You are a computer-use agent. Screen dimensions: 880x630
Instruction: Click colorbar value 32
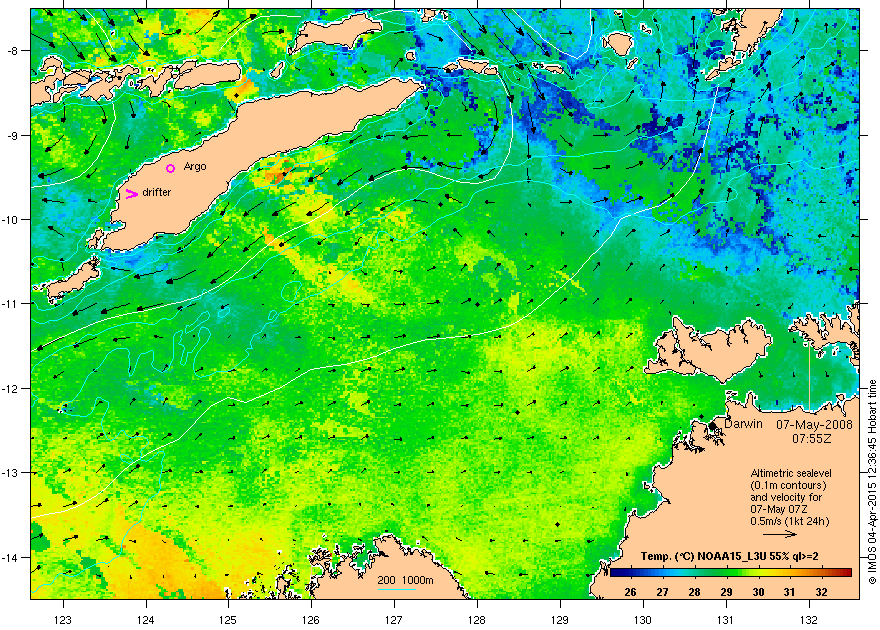pyautogui.click(x=822, y=592)
